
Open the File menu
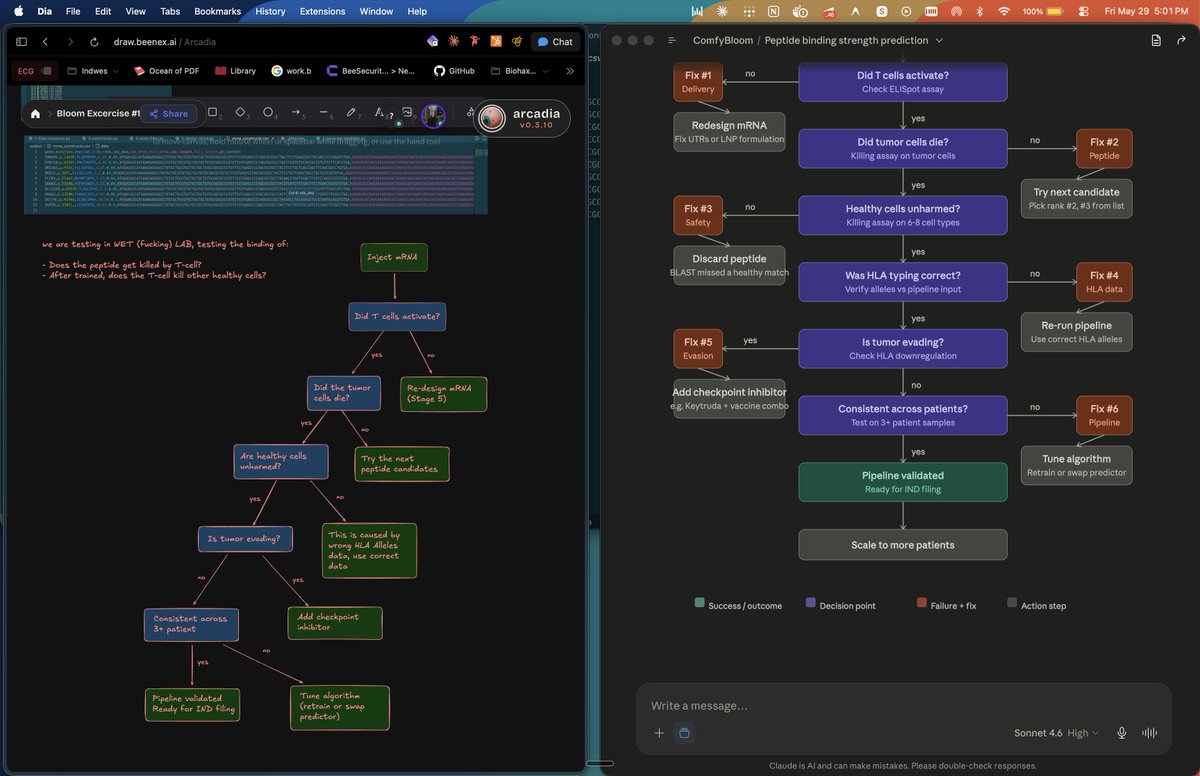point(73,11)
